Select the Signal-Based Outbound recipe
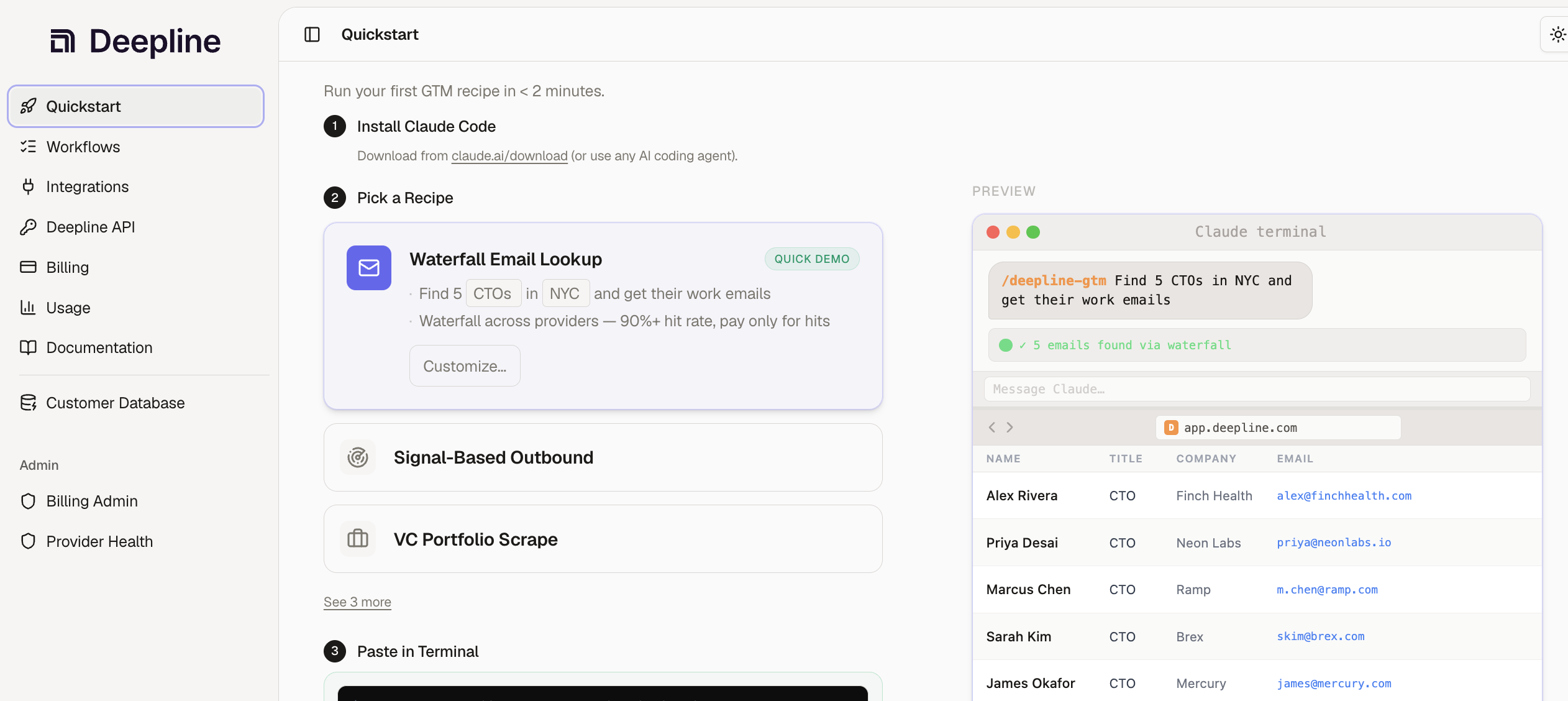Screen dimensions: 1568x701 tap(603, 457)
